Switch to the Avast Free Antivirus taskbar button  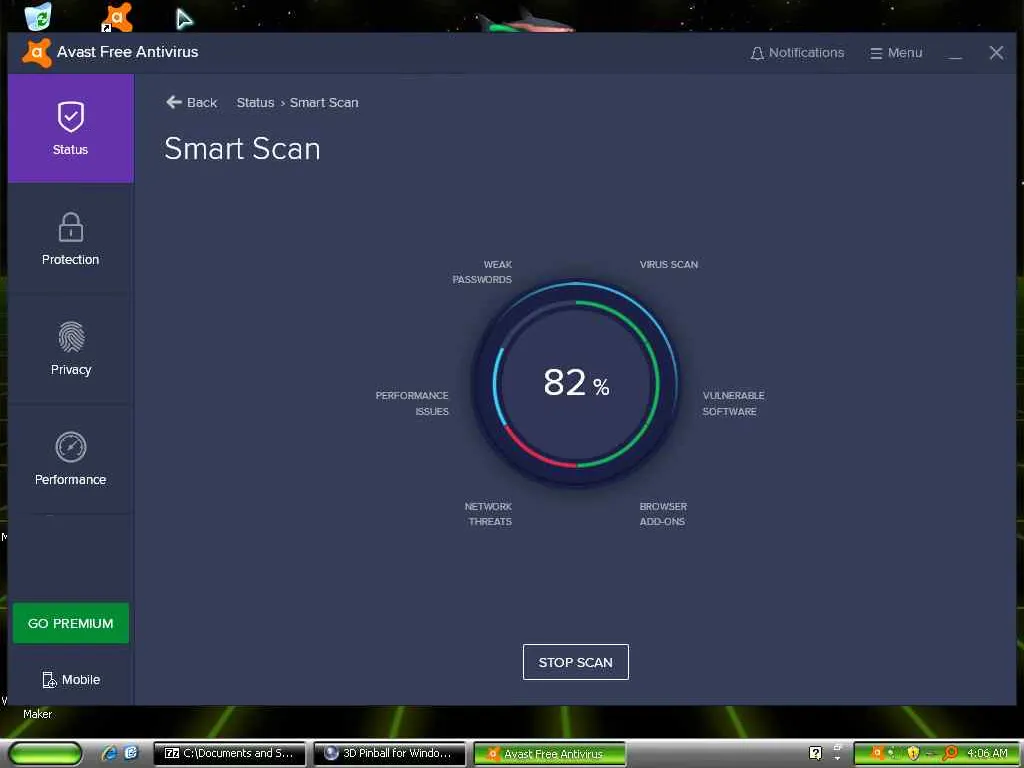(x=549, y=753)
